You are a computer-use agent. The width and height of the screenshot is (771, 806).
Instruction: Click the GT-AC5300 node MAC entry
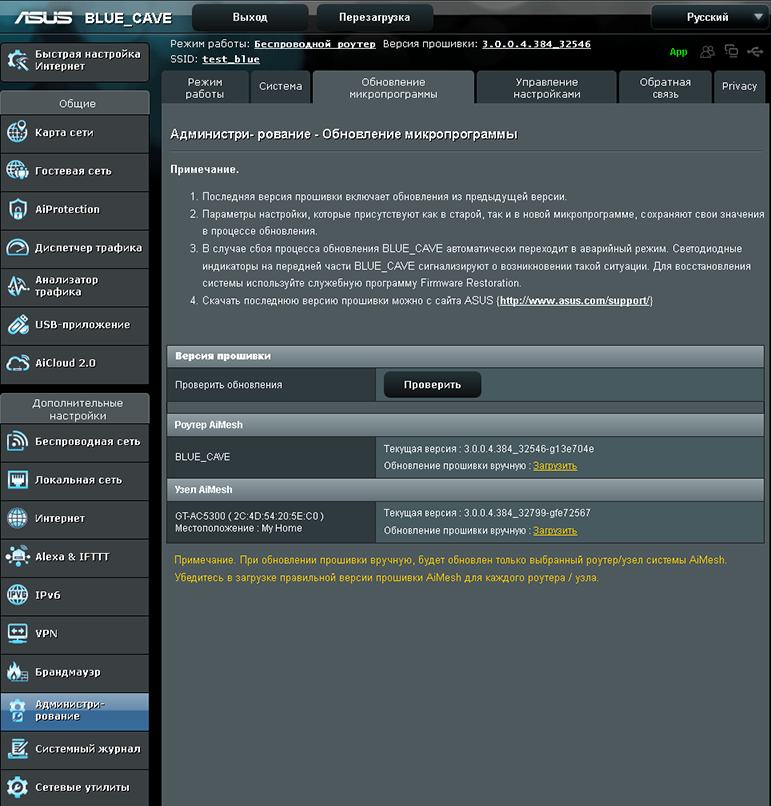click(249, 516)
